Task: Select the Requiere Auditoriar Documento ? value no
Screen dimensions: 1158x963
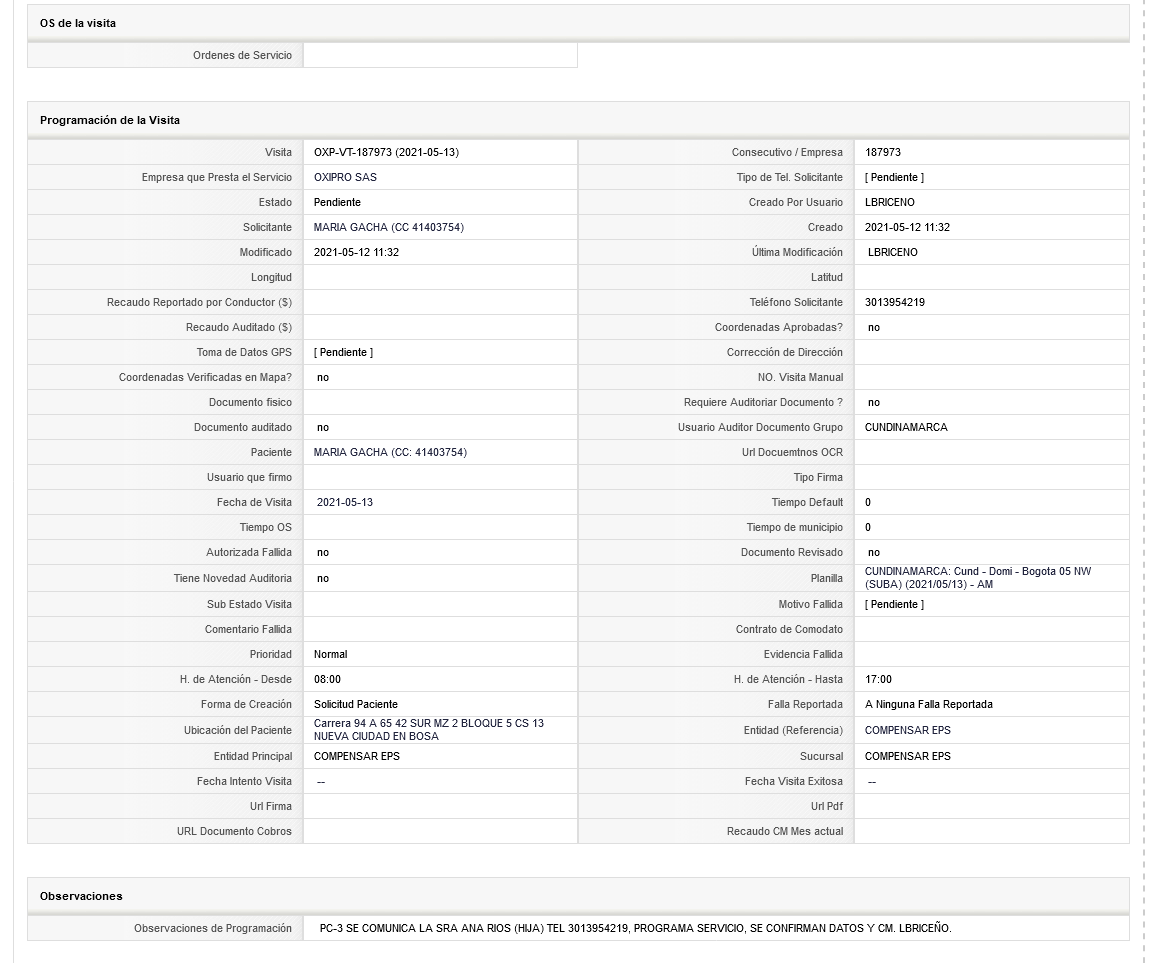Action: (x=874, y=402)
